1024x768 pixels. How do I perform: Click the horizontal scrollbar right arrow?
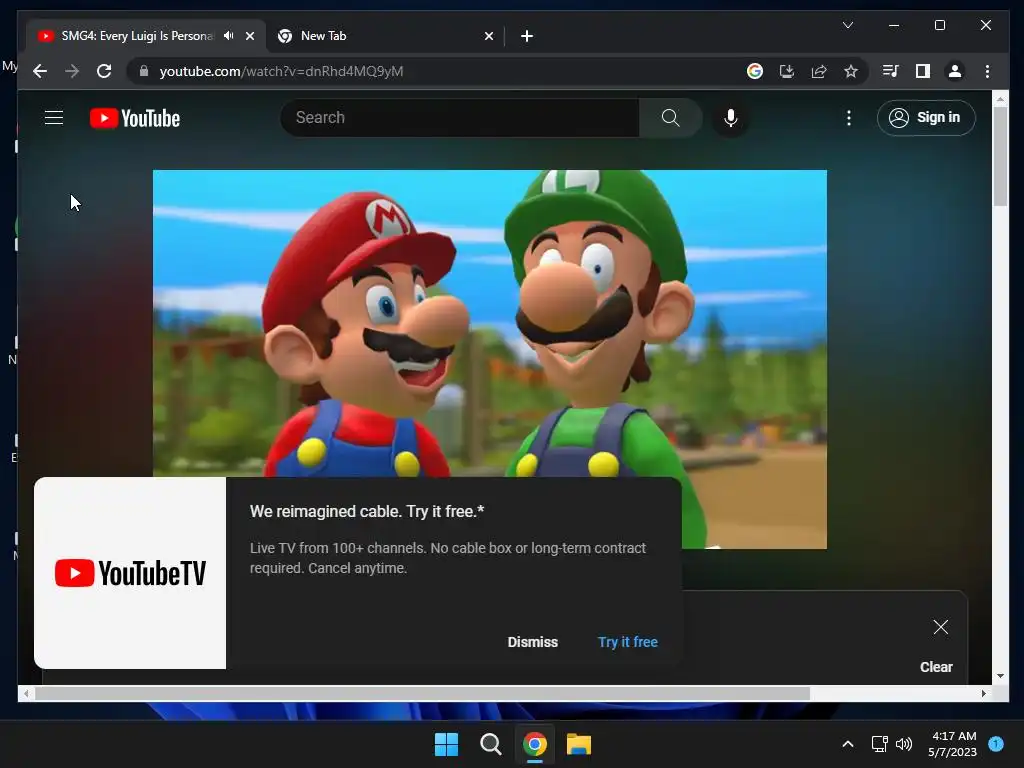click(x=984, y=694)
